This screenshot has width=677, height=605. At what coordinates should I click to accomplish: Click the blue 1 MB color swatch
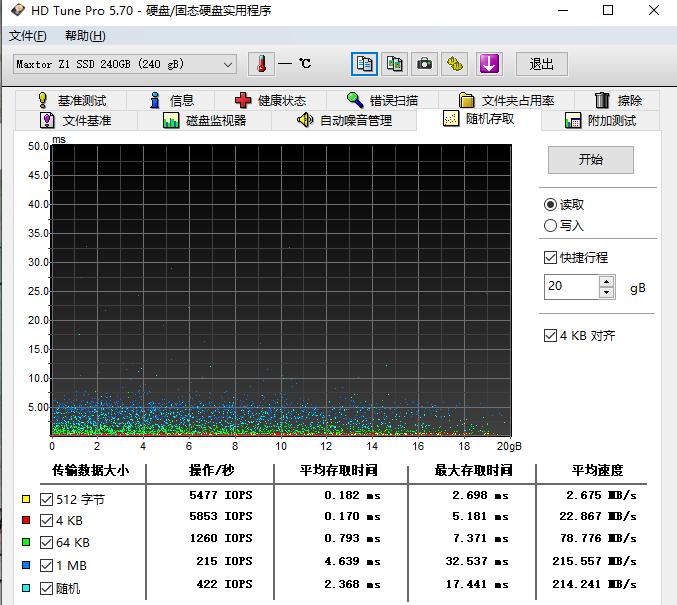click(x=26, y=565)
